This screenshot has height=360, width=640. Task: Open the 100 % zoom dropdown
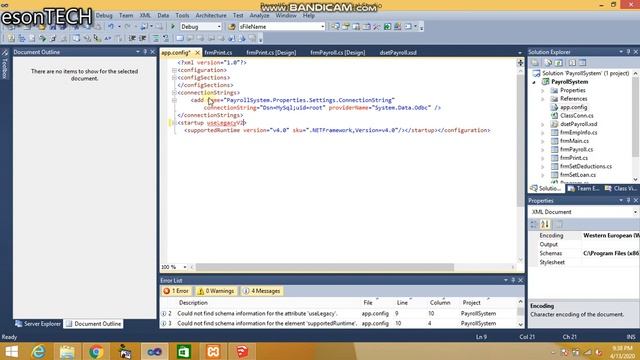(184, 267)
